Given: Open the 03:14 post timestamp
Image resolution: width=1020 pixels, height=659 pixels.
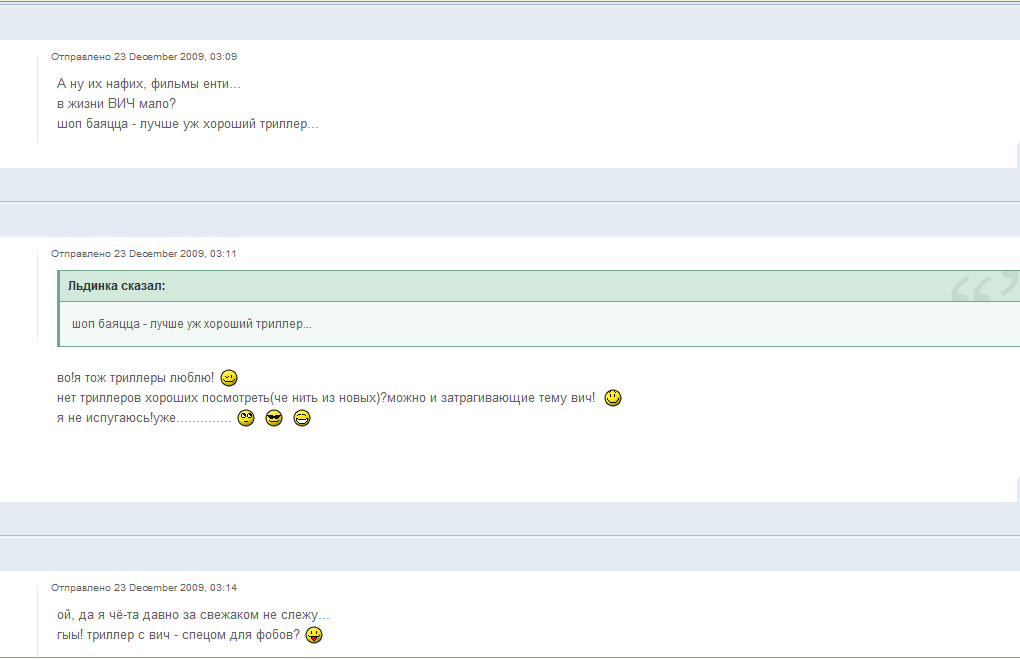Looking at the screenshot, I should coord(144,588).
